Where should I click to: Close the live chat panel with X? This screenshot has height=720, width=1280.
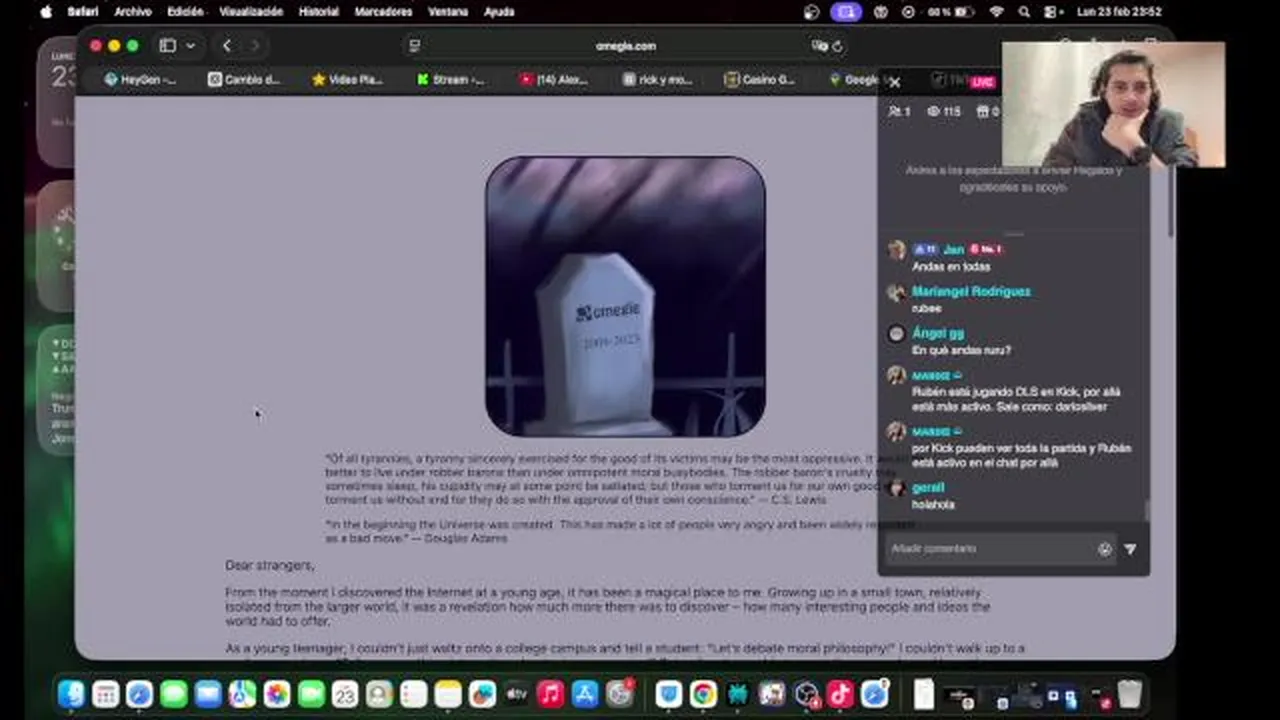(895, 82)
